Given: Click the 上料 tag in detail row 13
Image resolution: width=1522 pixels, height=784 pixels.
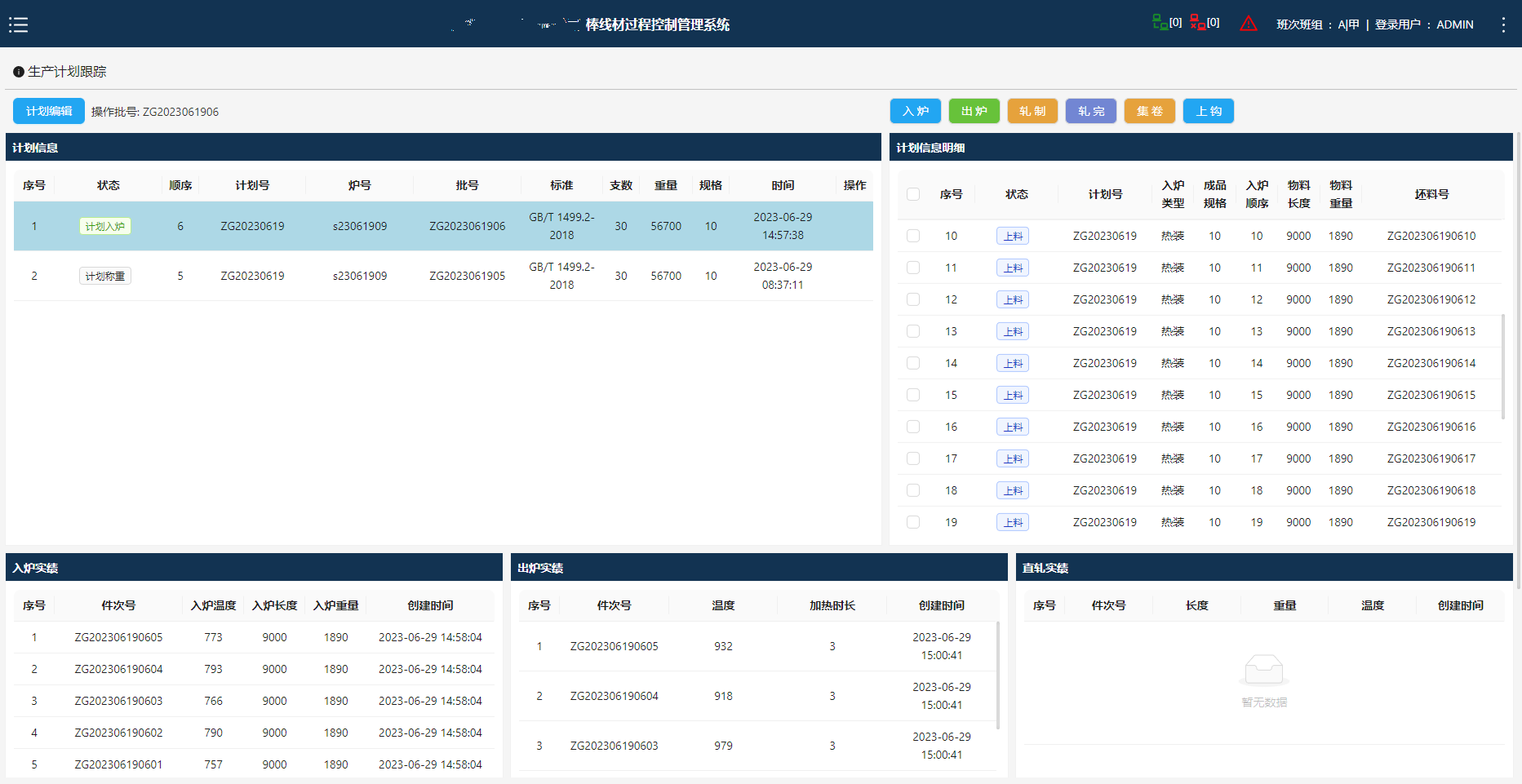Looking at the screenshot, I should [x=1013, y=331].
